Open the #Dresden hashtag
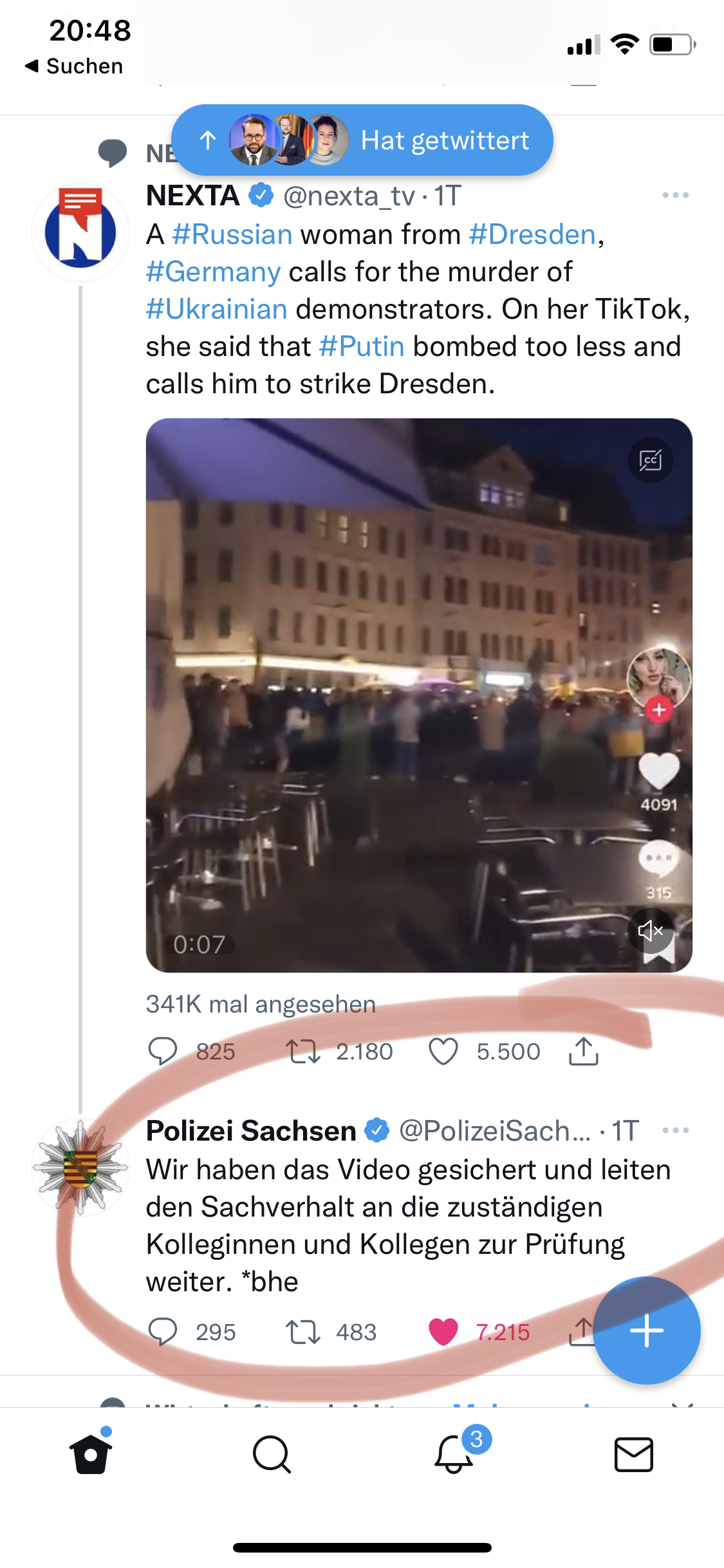The height and width of the screenshot is (1568, 724). 532,234
